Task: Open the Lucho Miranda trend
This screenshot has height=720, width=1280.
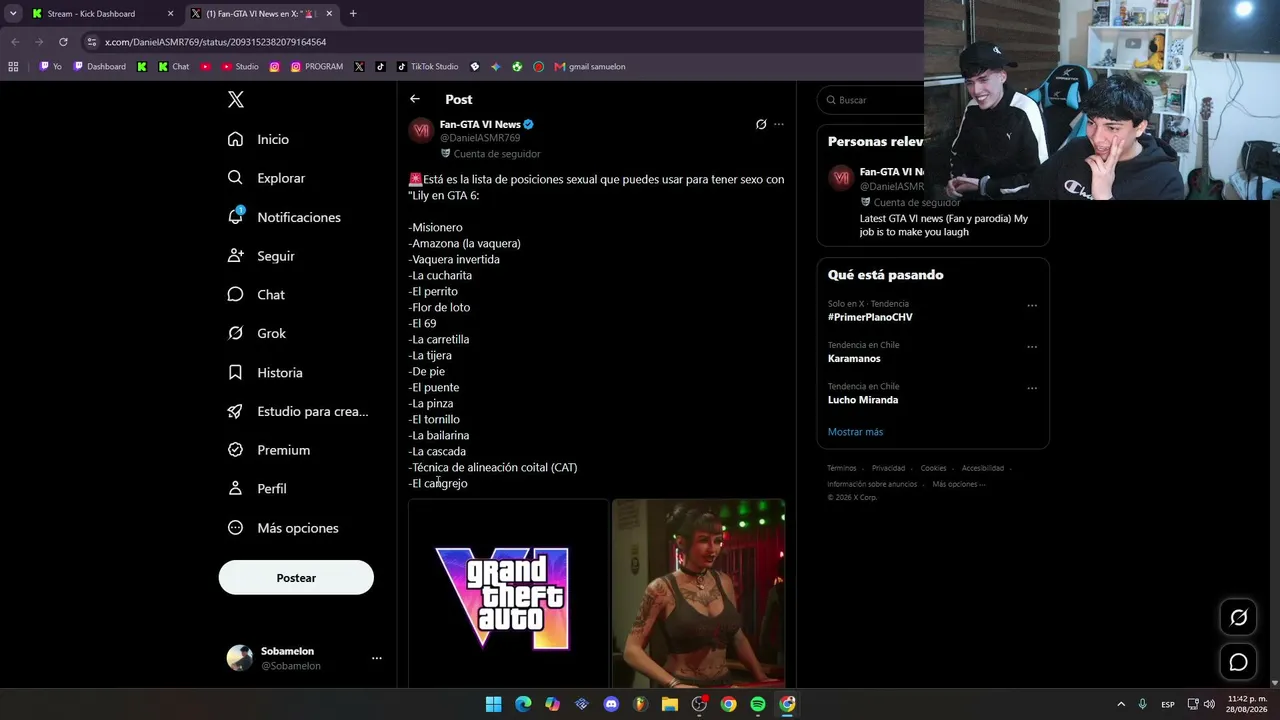Action: click(x=863, y=400)
